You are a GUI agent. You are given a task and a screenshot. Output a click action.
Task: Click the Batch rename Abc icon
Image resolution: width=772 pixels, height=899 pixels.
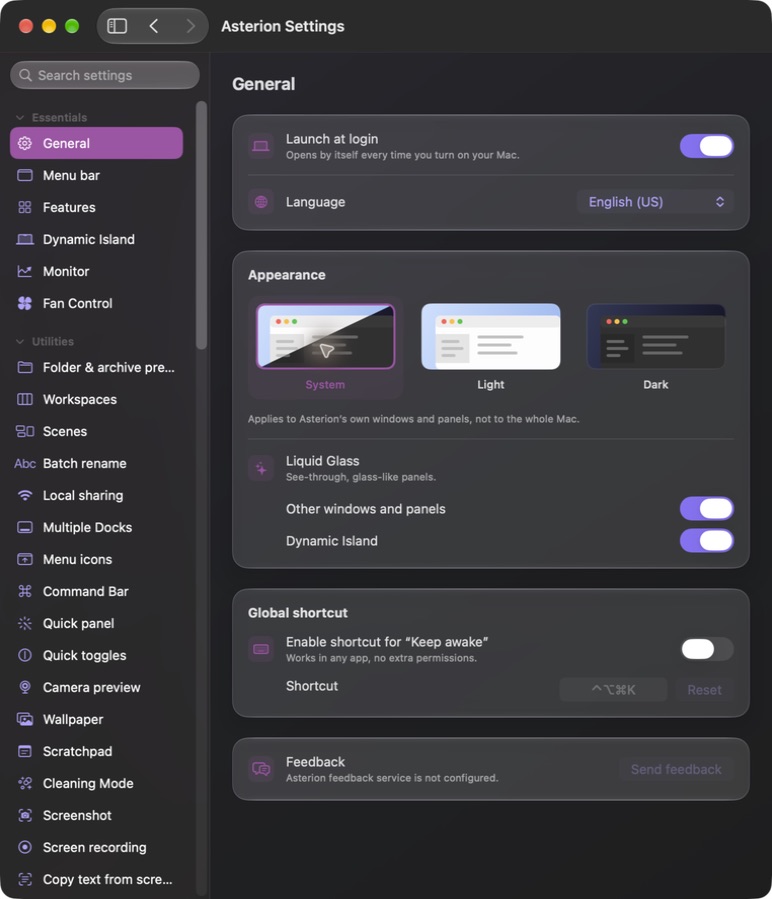click(25, 463)
